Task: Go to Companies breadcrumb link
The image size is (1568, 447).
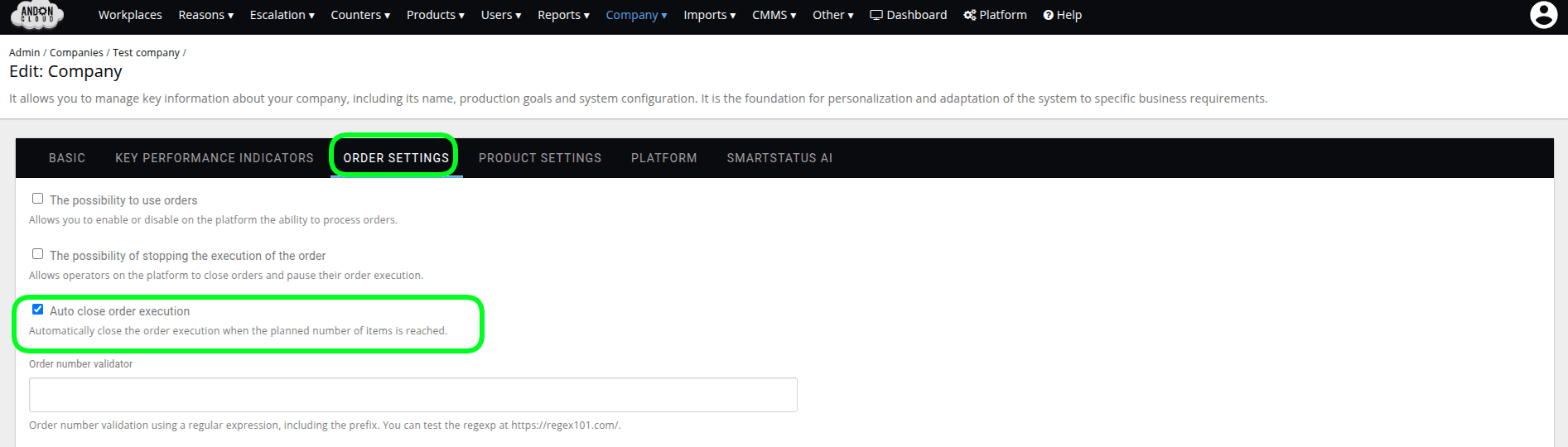Action: coord(76,52)
